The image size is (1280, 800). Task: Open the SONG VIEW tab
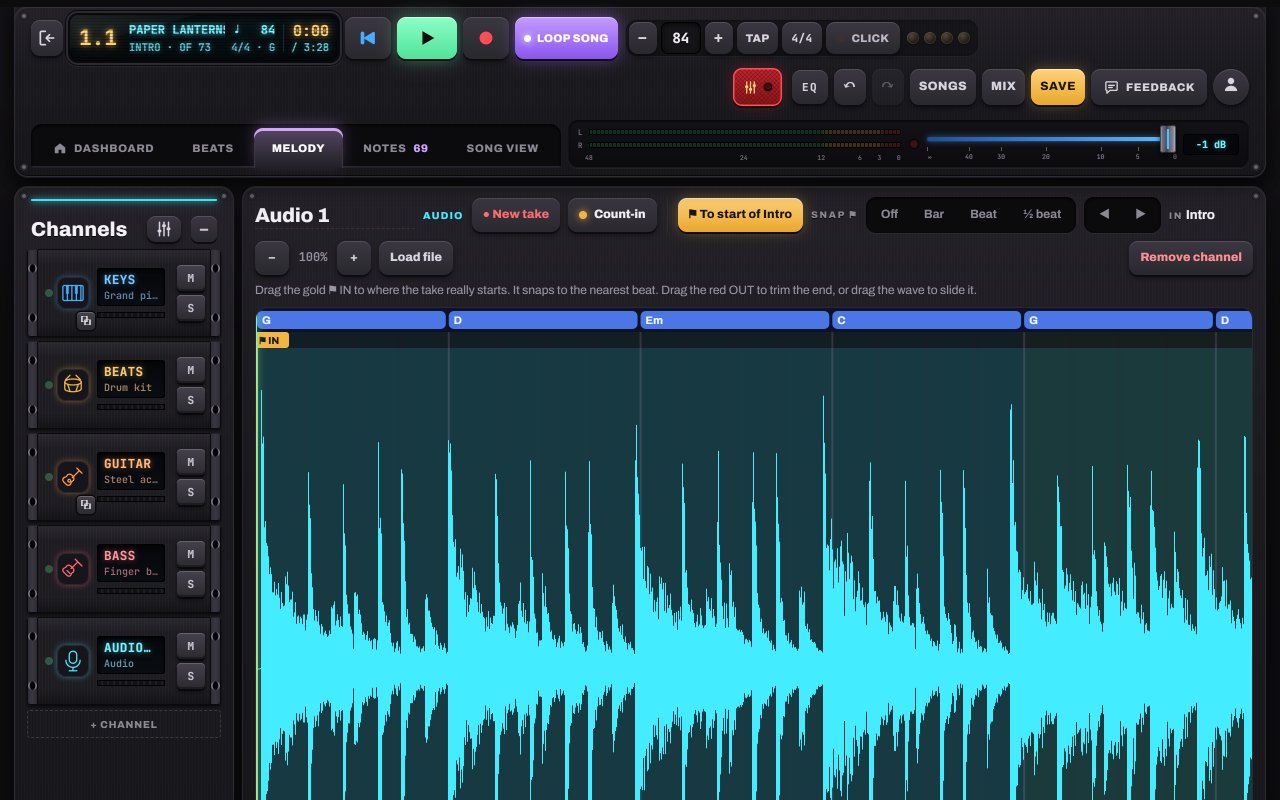[x=502, y=148]
